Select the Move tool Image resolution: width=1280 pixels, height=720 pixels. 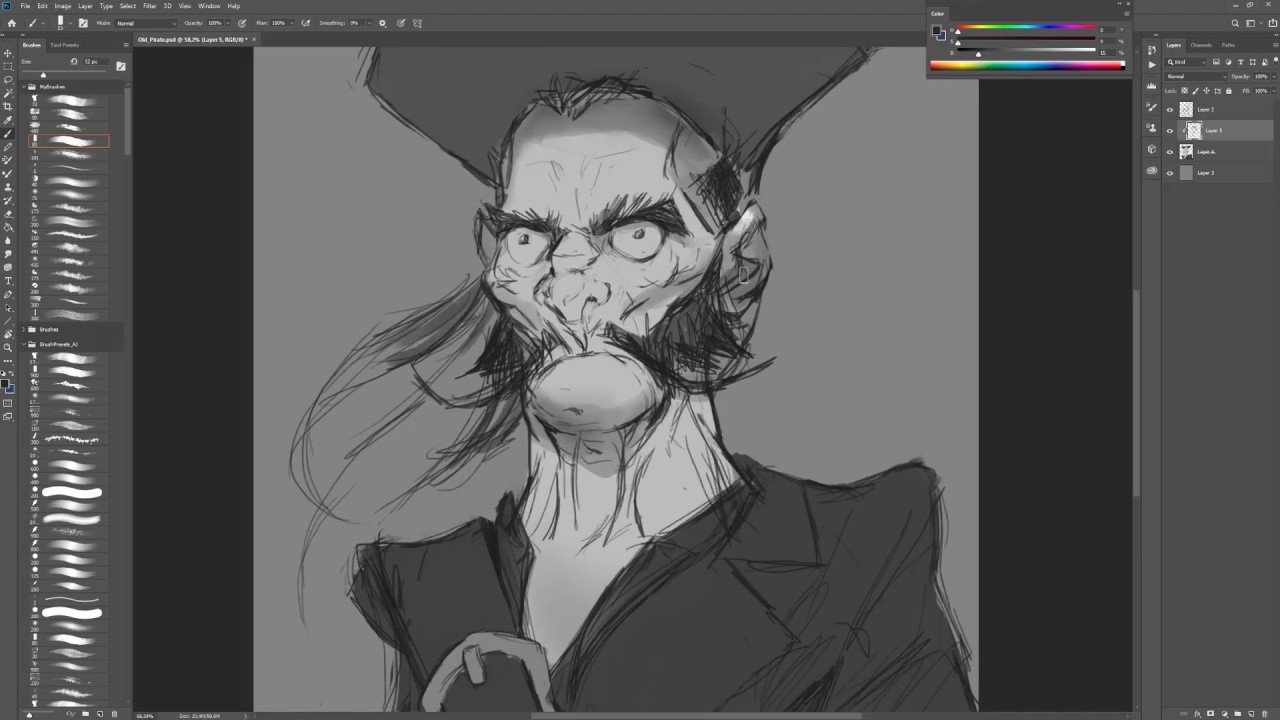click(8, 52)
